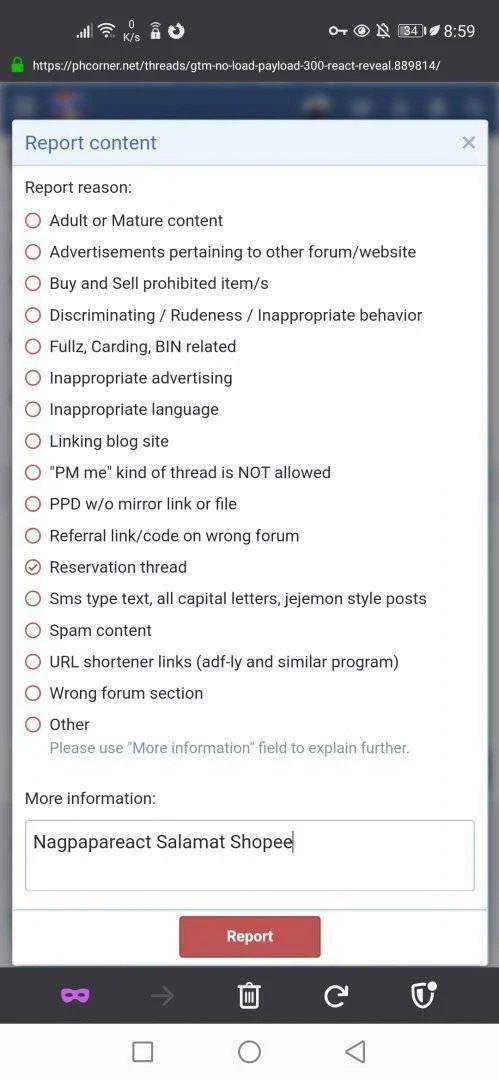Select Linking blog site reason
The height and width of the screenshot is (1080, 499).
coord(97,441)
